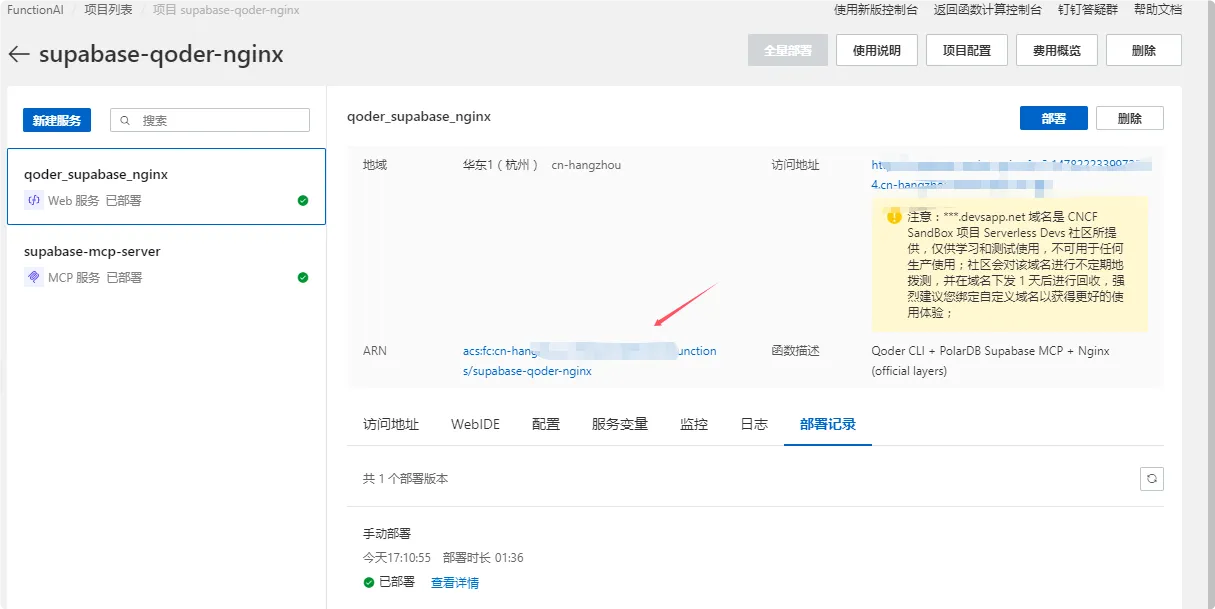Switch to the WebIDE tab
1215x609 pixels.
474,423
